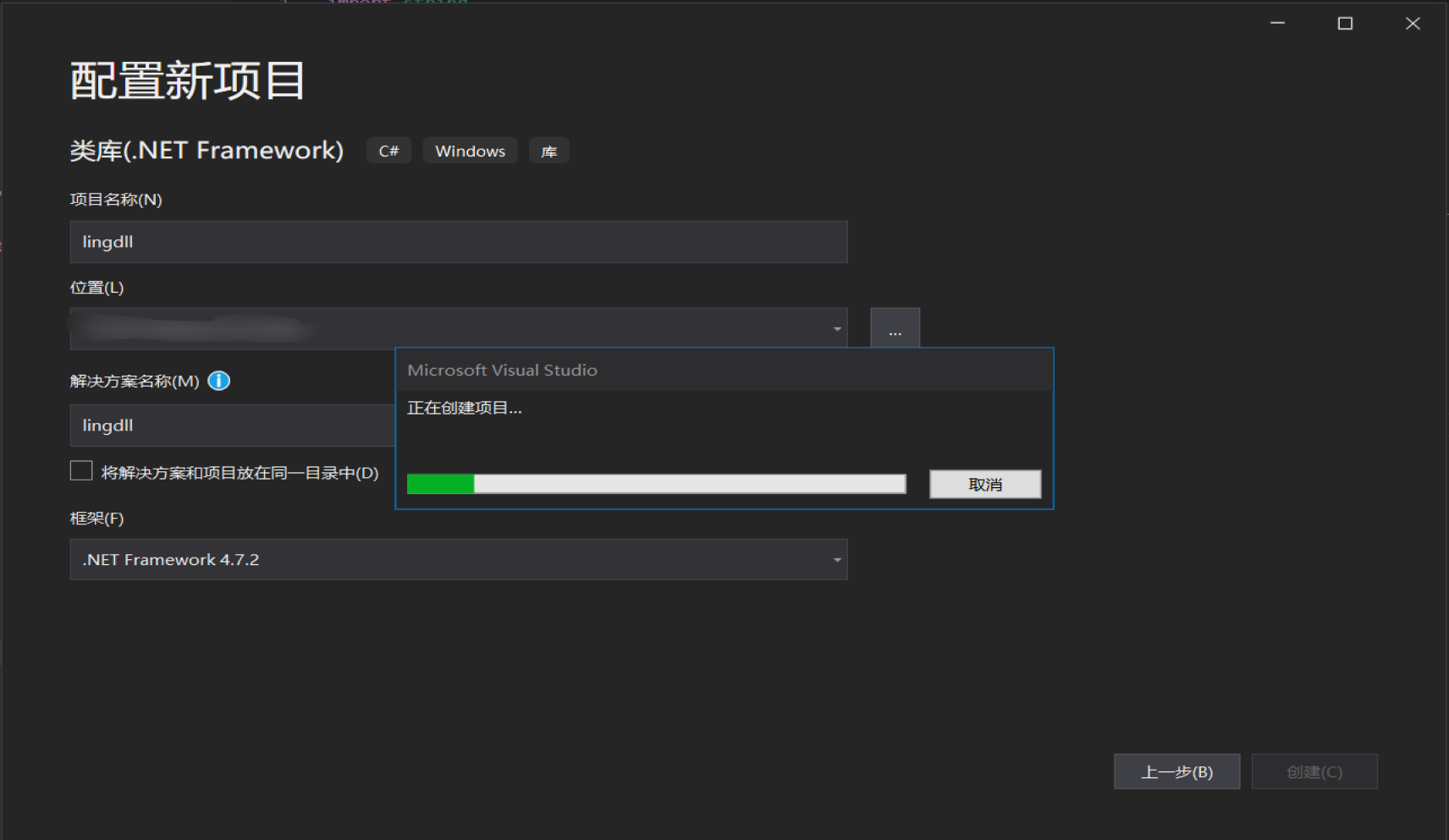This screenshot has height=840, width=1449.
Task: Click the solution name info icon
Action: click(218, 381)
